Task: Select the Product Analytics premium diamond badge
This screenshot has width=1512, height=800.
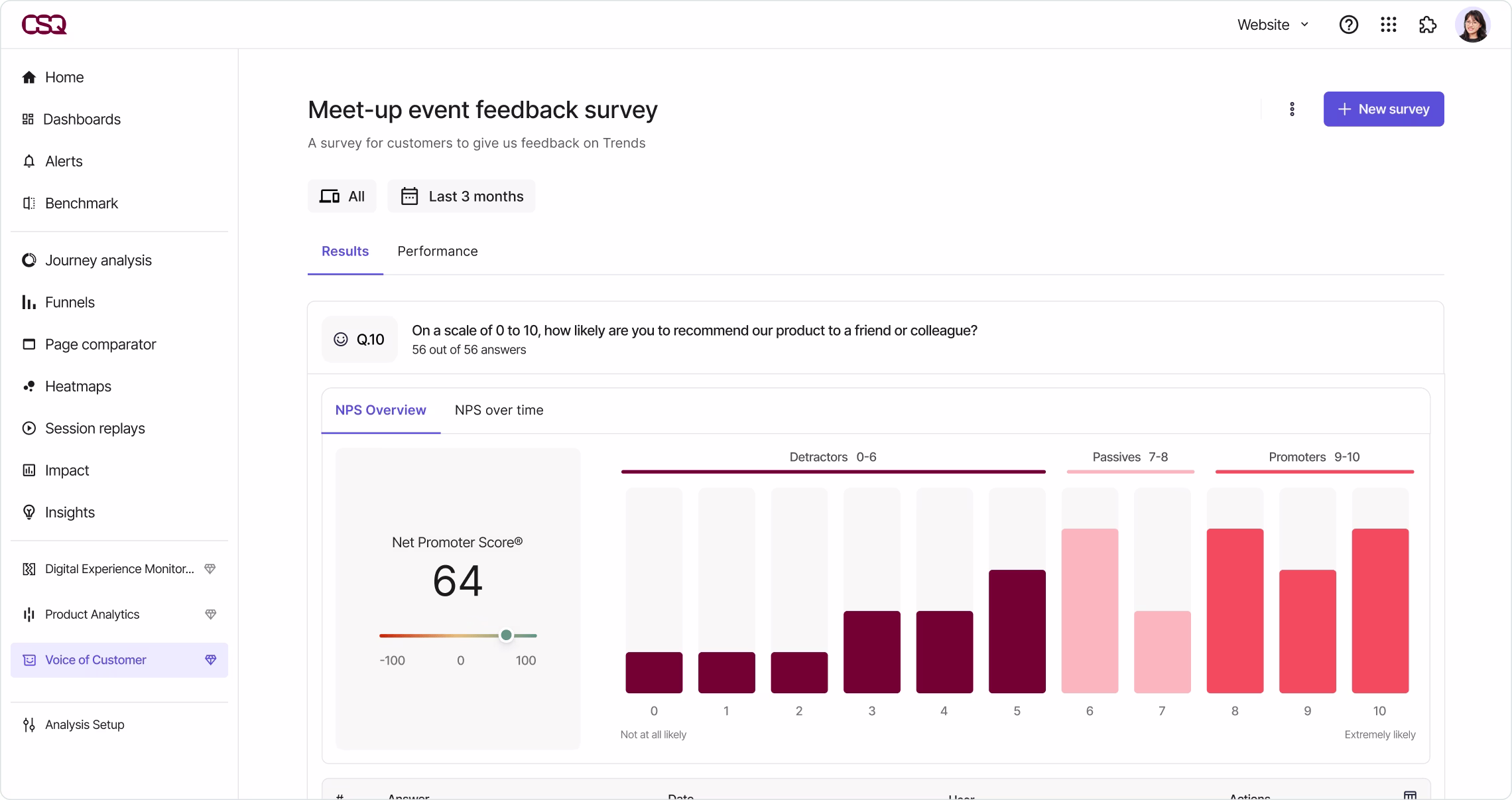Action: coord(210,614)
